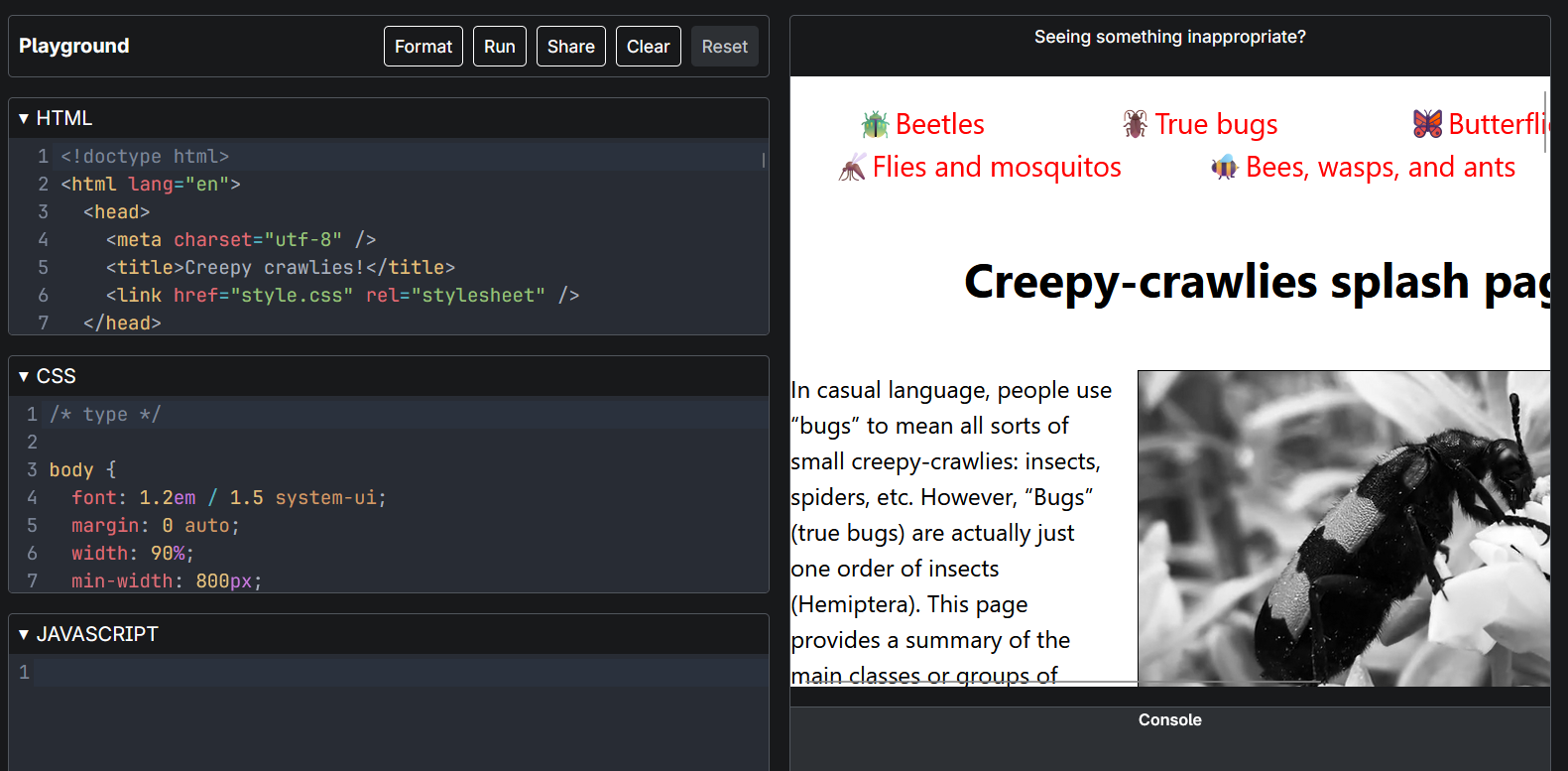
Task: Click the Creepy-crawlies splash page heading
Action: click(1257, 282)
